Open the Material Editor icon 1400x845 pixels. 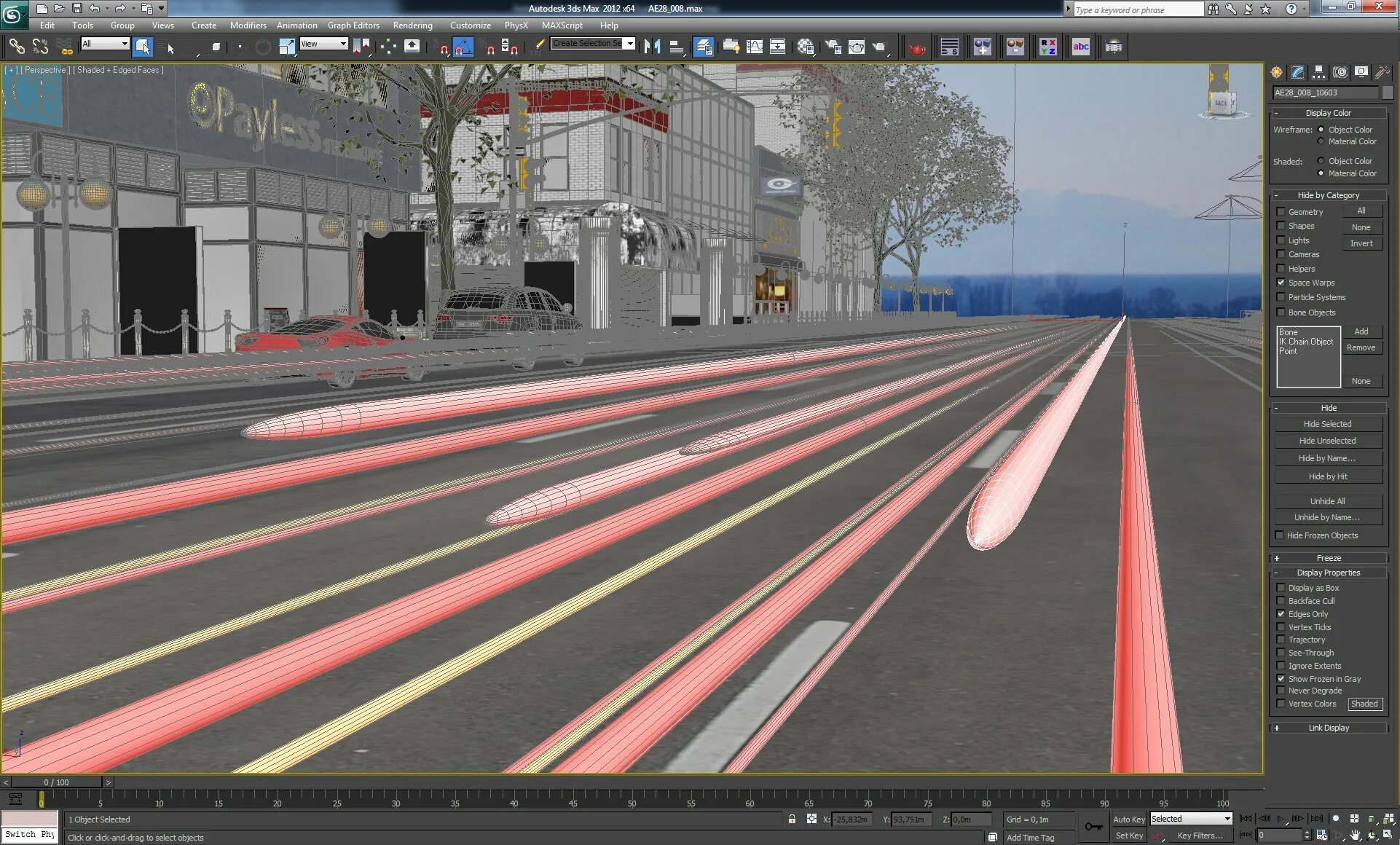[x=805, y=47]
